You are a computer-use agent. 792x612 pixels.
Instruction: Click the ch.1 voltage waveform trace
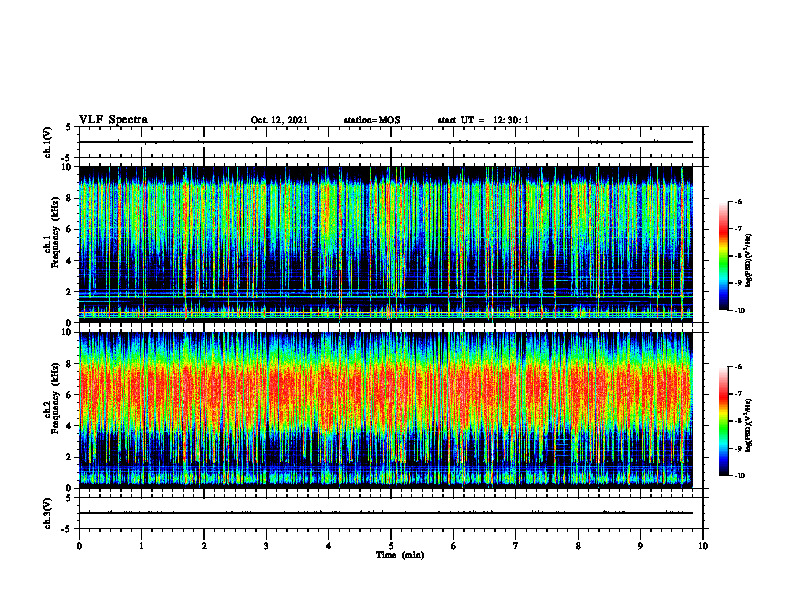(x=386, y=142)
